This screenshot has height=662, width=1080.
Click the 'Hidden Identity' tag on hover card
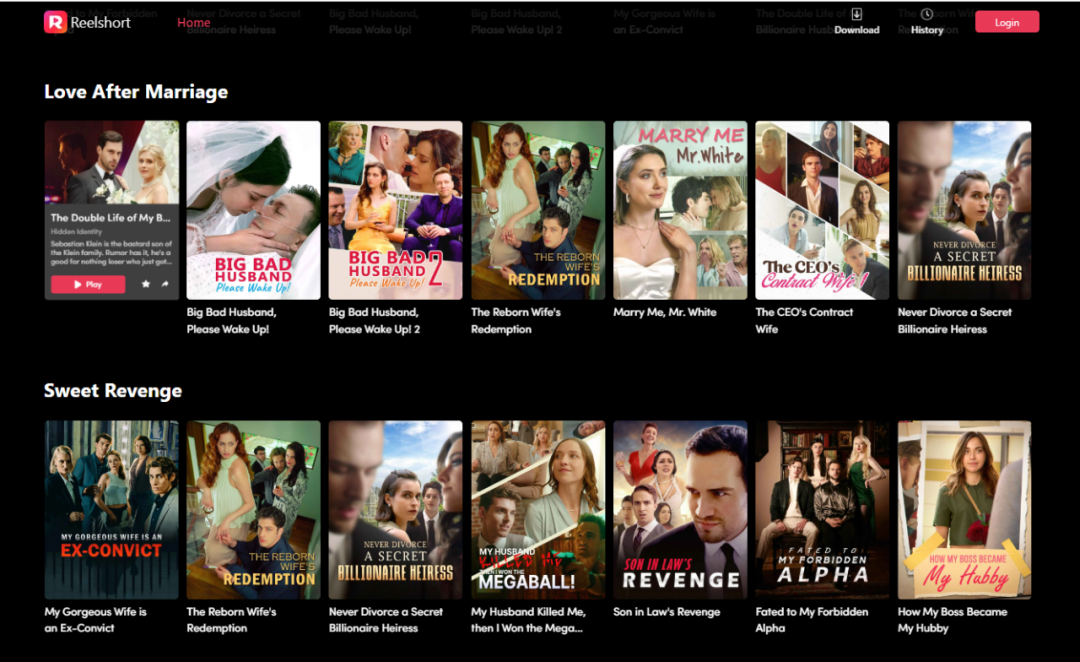coord(76,232)
